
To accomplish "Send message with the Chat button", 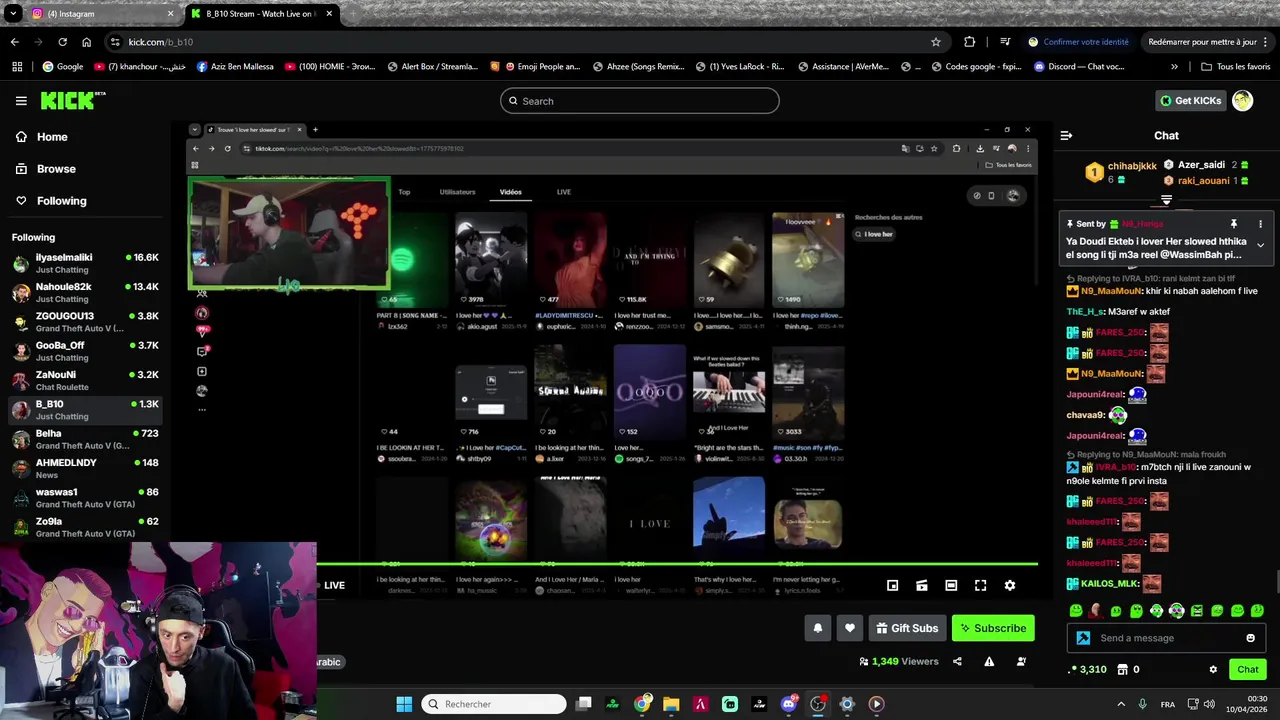I will (x=1247, y=669).
